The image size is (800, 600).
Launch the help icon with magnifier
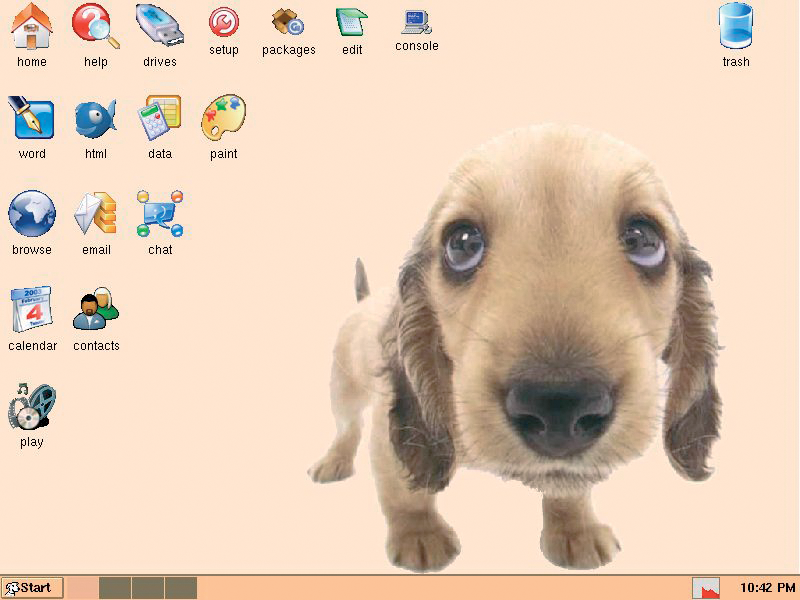pos(95,27)
